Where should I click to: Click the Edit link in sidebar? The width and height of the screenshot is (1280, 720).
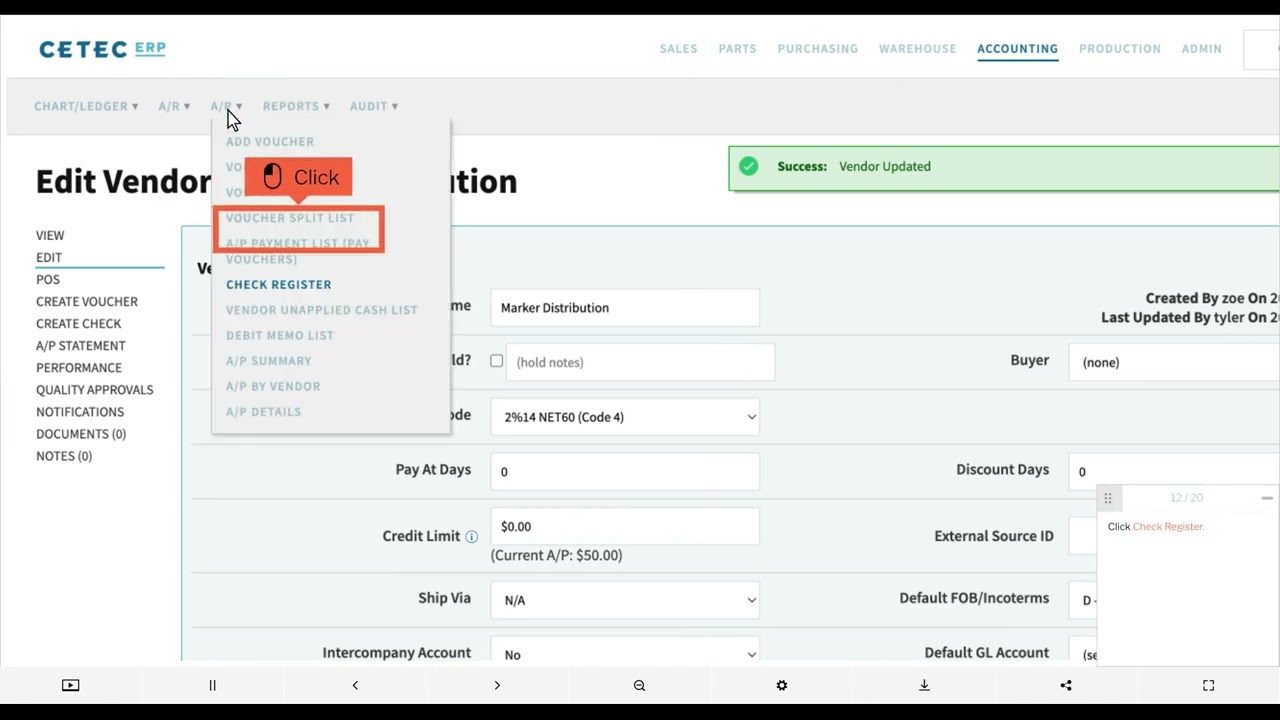[49, 258]
